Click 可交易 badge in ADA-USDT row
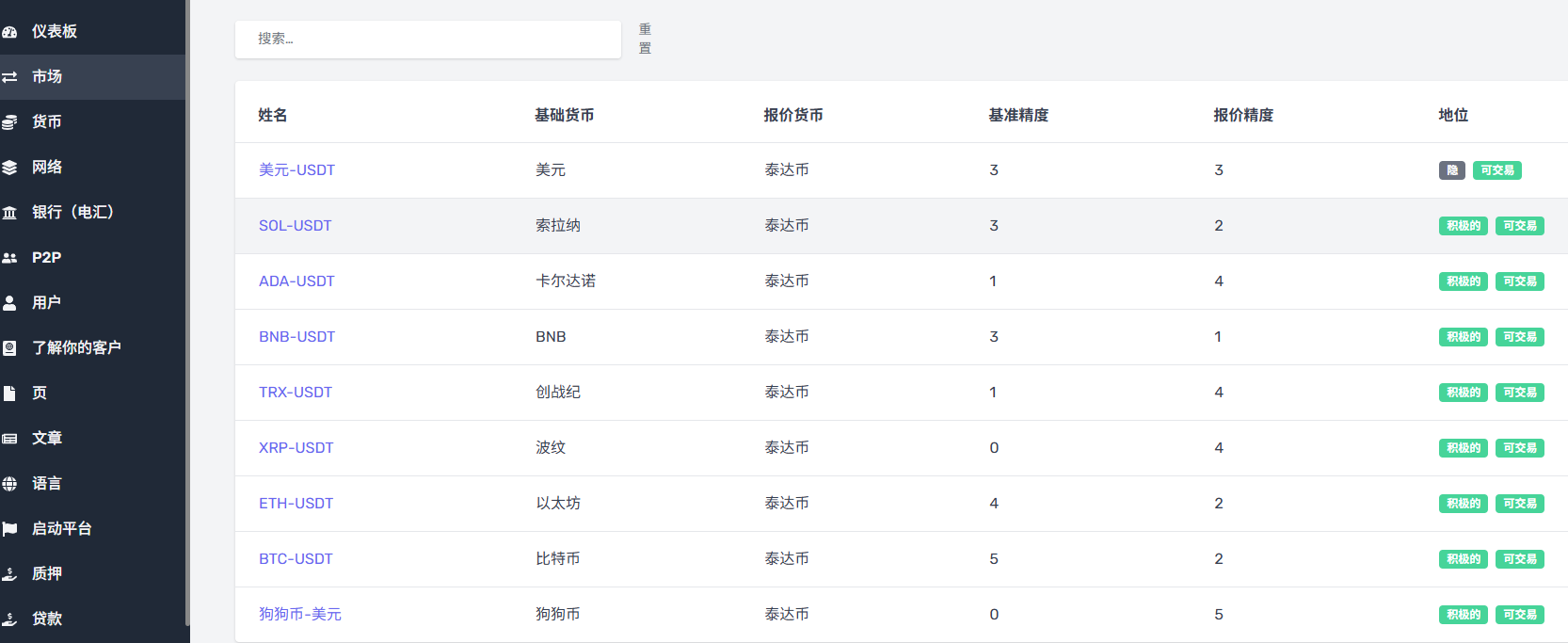The height and width of the screenshot is (643, 1568). coord(1520,281)
